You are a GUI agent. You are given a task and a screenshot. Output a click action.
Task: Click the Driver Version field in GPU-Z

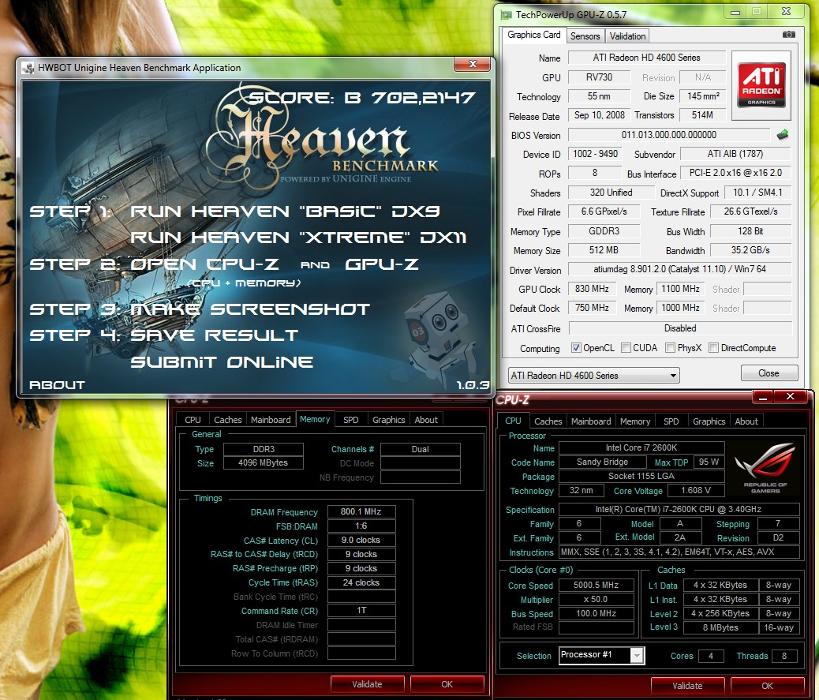679,269
